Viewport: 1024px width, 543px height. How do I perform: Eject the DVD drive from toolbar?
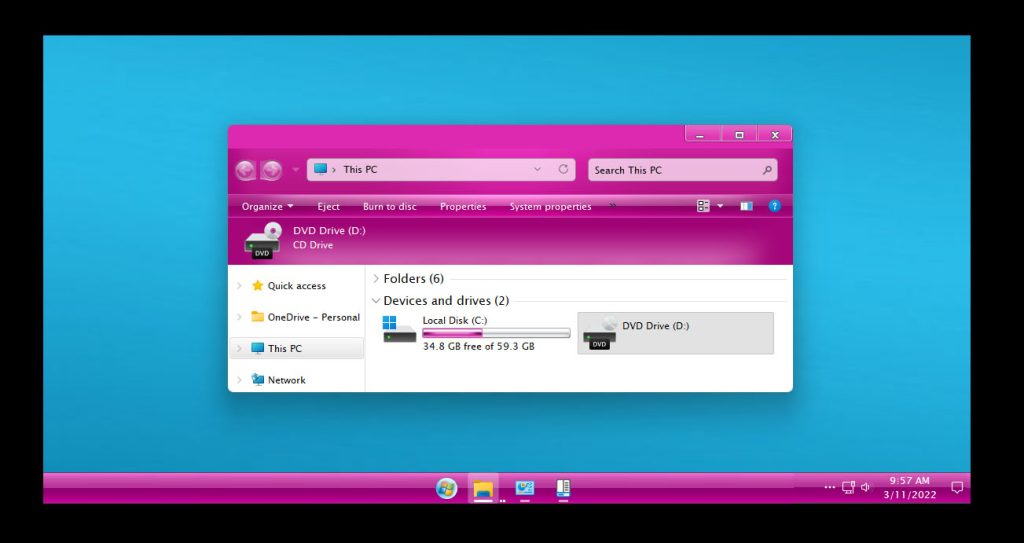click(328, 206)
